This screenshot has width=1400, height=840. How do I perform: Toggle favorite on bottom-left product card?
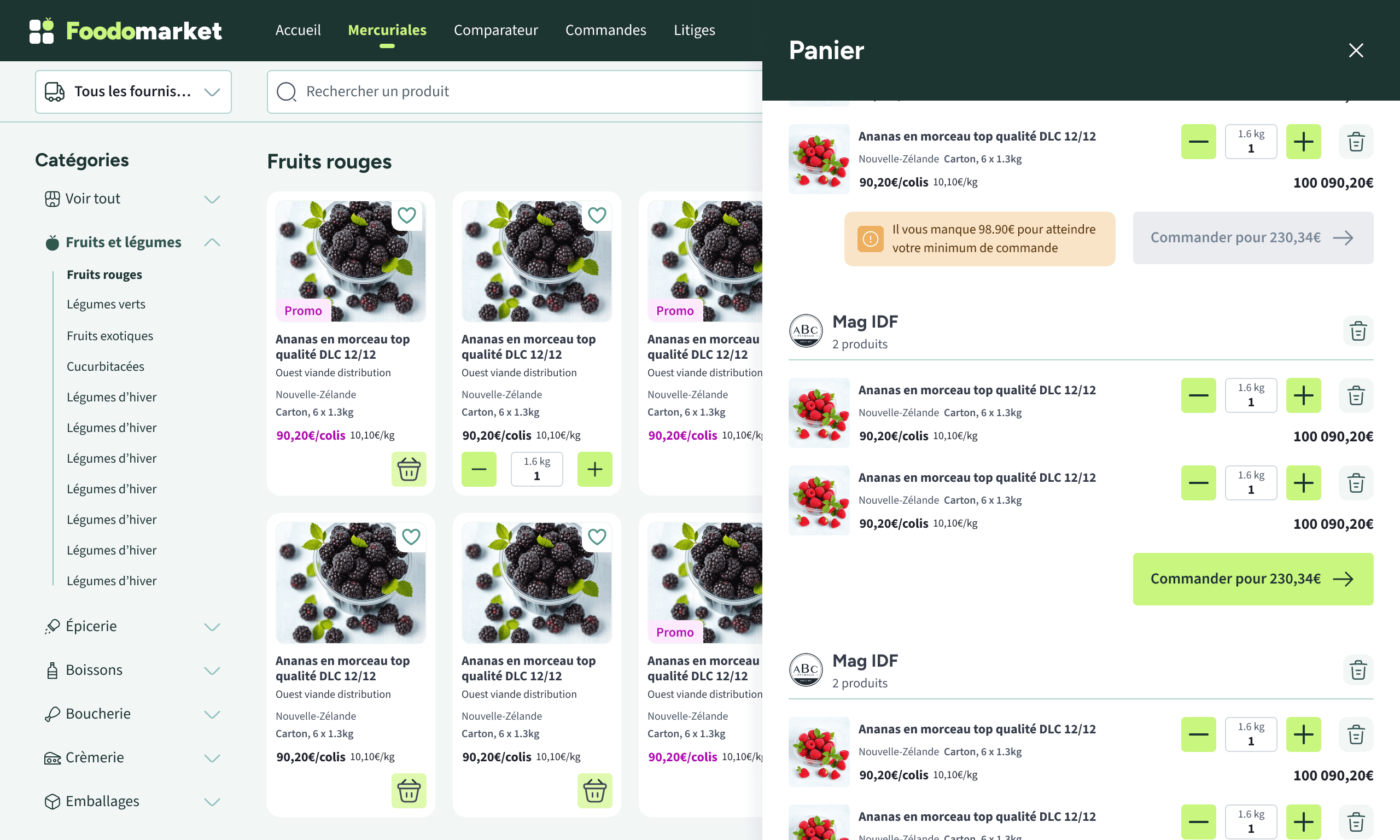tap(411, 536)
